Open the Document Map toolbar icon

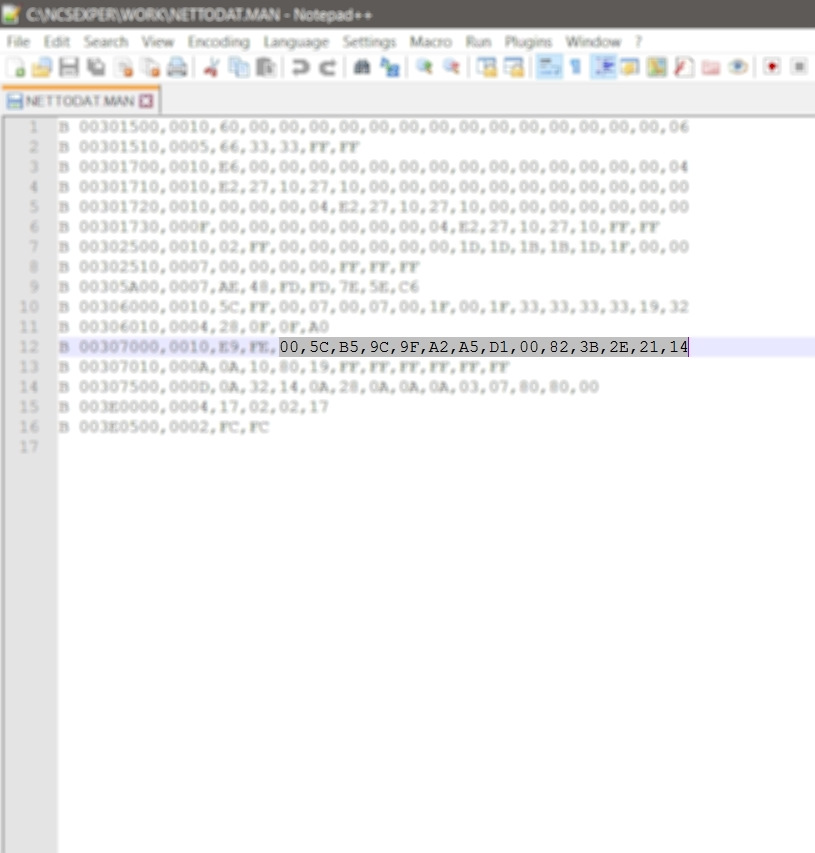click(x=657, y=67)
